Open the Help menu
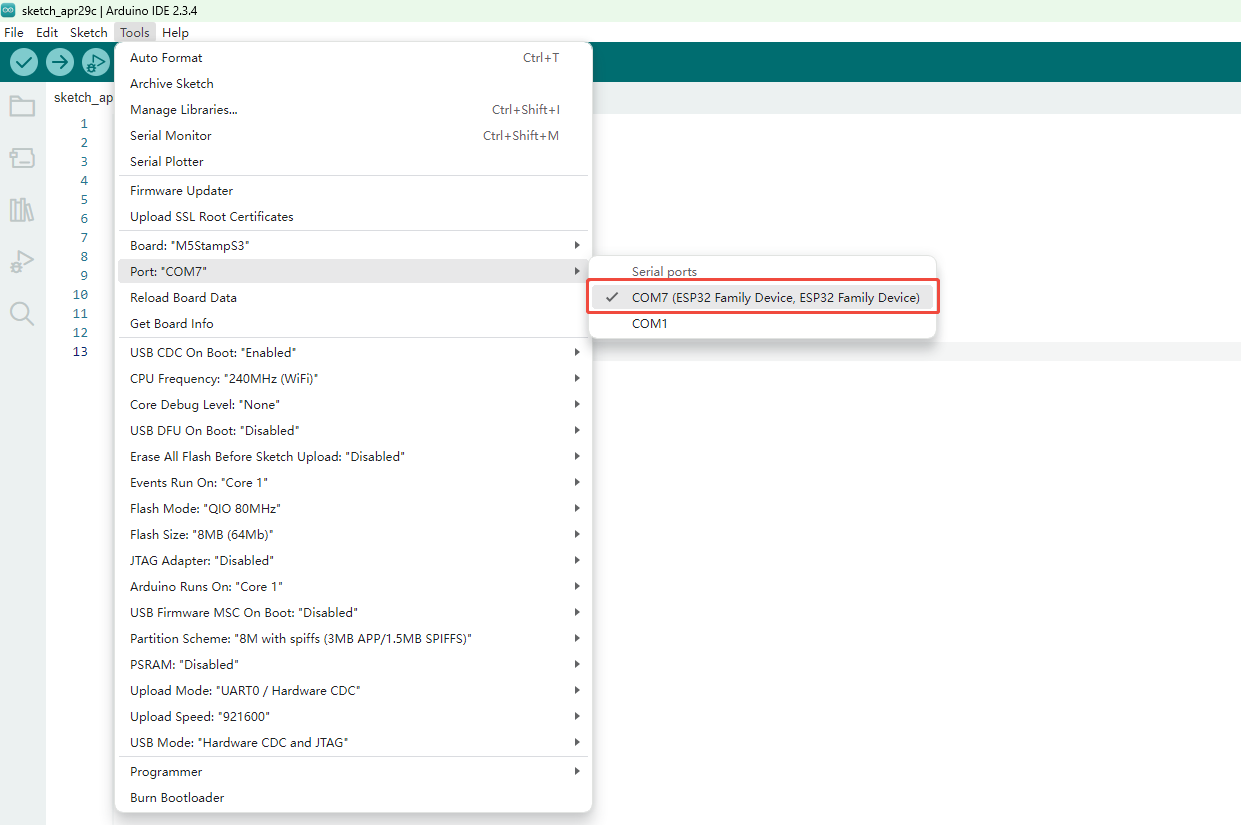 pos(175,33)
